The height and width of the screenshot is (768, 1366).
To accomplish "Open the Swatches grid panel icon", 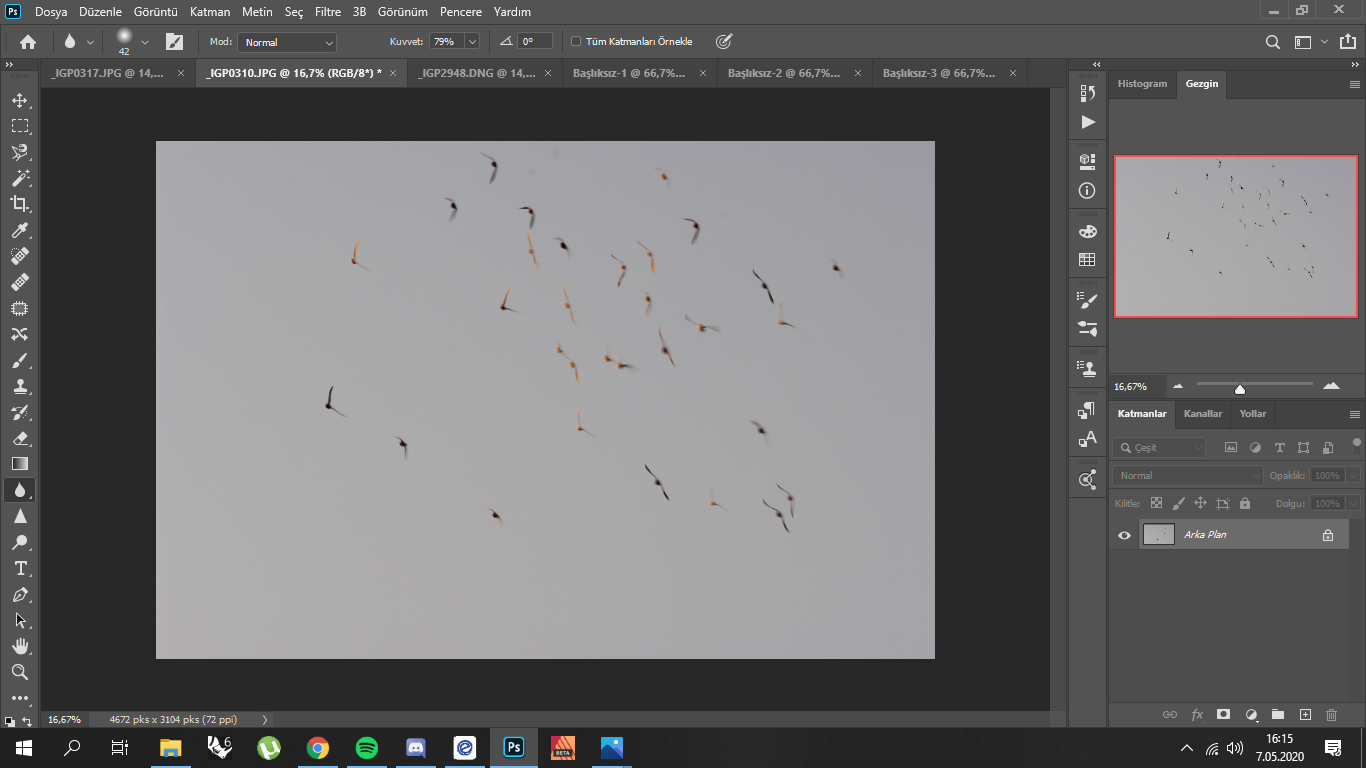I will click(1088, 260).
